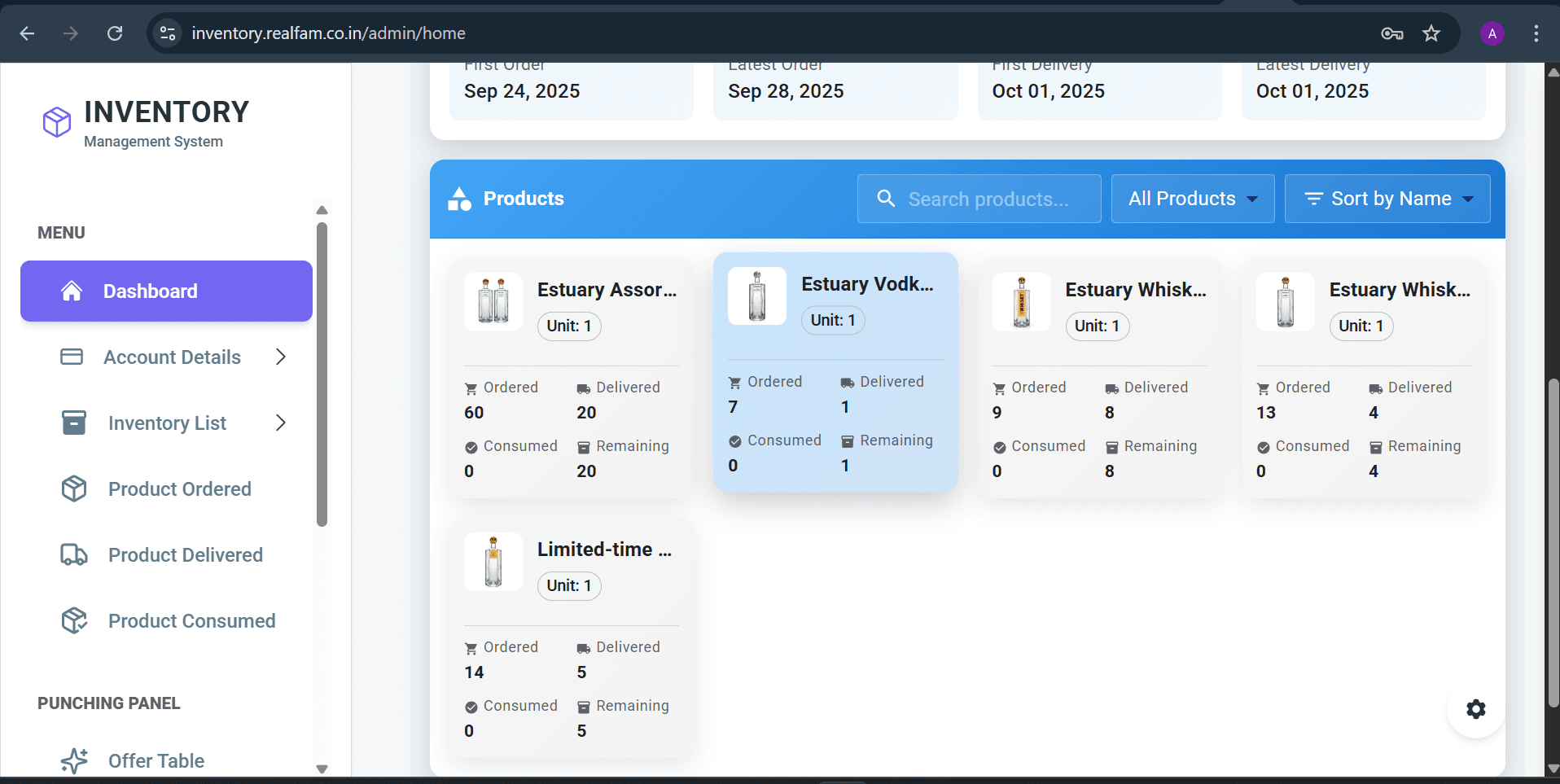Select the Dashboard menu item

pyautogui.click(x=150, y=291)
